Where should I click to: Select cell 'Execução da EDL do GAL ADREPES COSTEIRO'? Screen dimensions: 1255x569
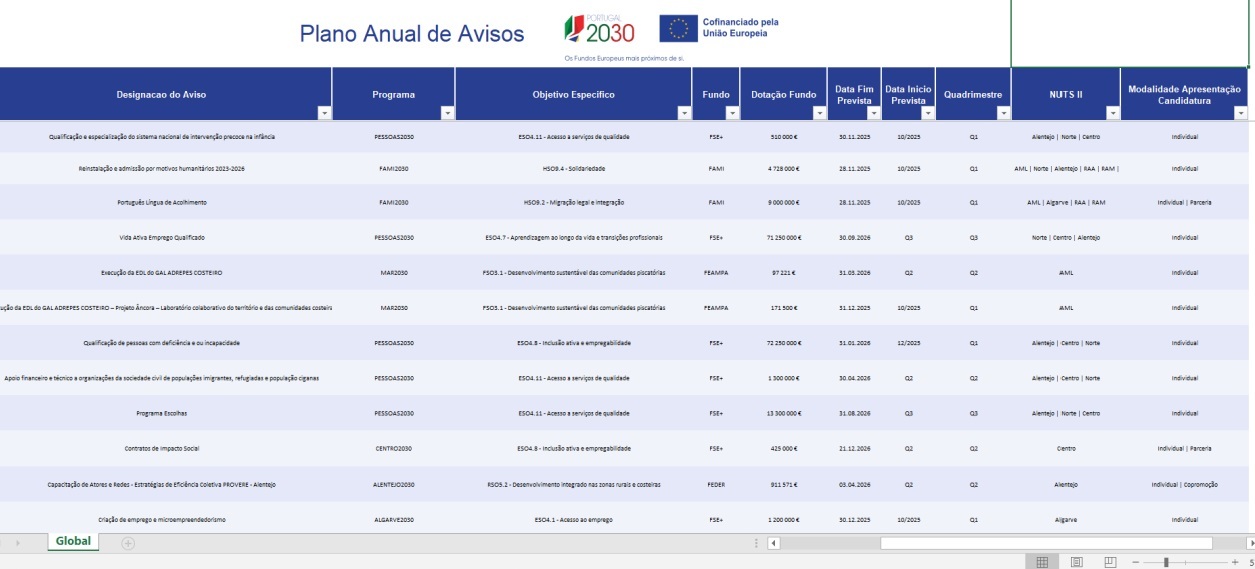click(x=162, y=272)
